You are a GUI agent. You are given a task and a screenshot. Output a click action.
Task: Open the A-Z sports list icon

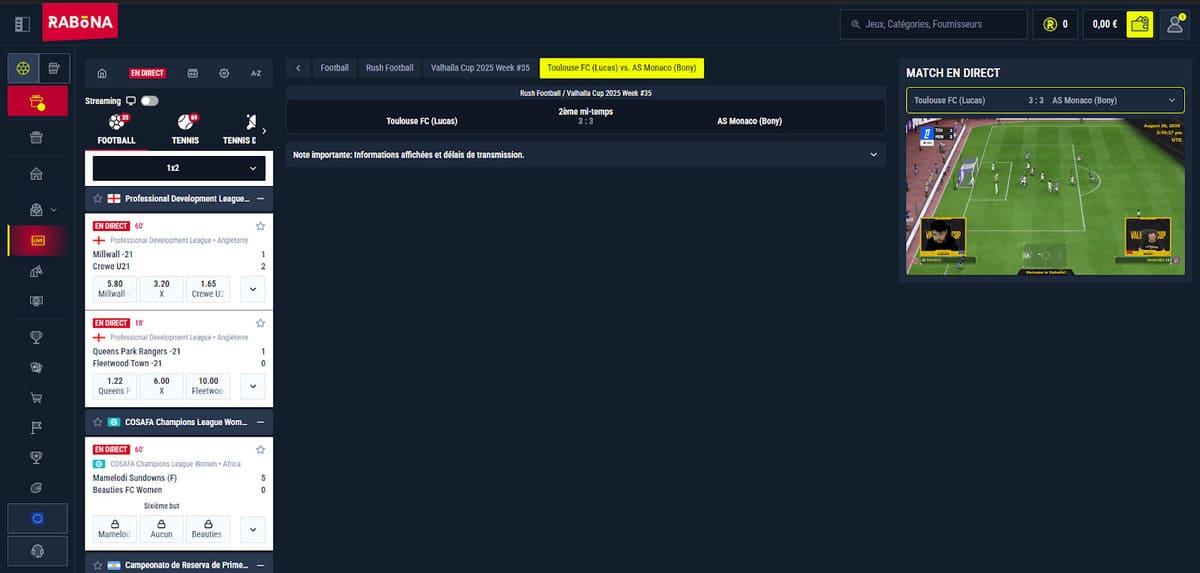255,73
